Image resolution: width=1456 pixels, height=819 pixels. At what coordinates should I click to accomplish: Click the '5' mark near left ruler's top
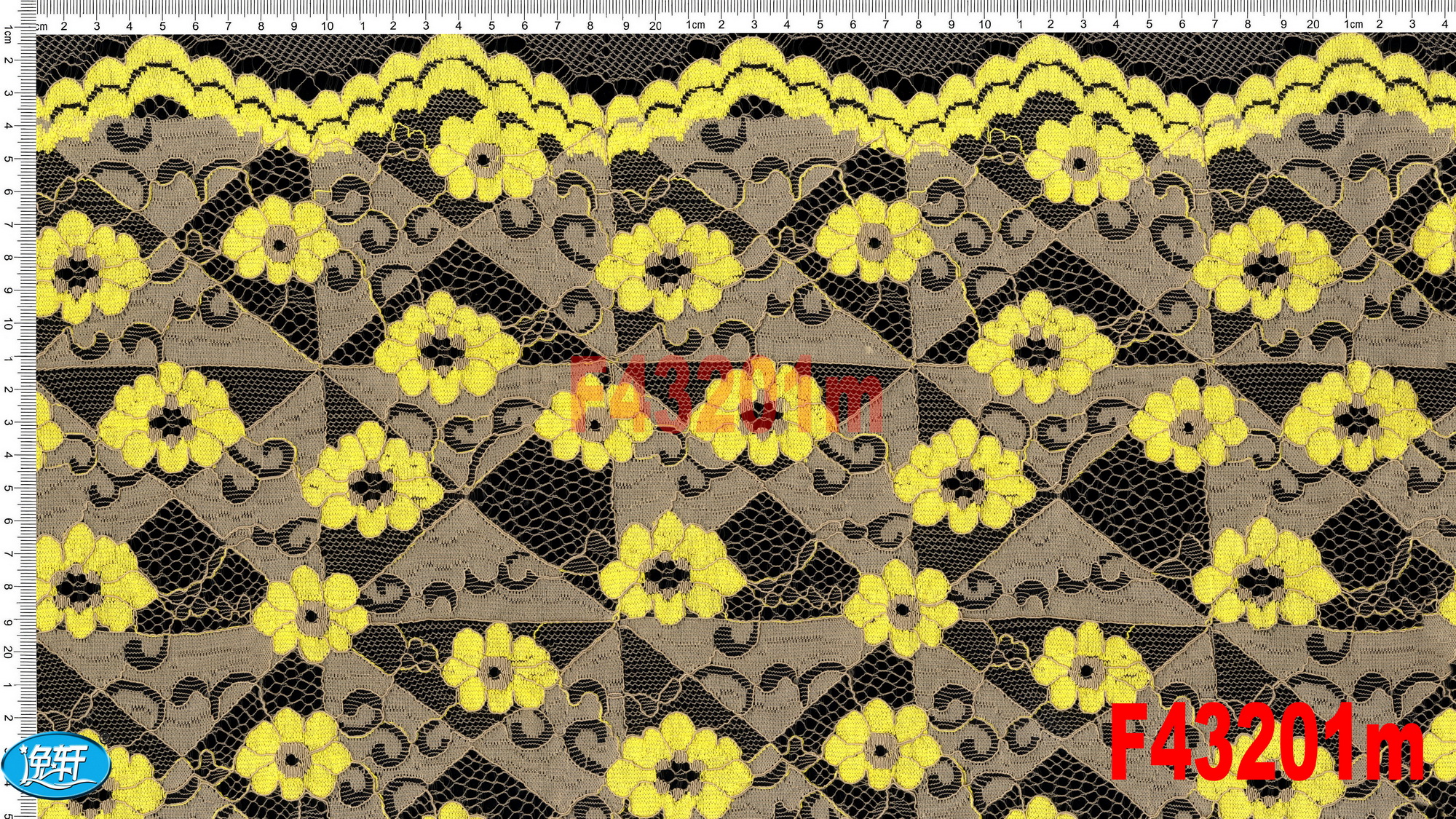point(8,159)
